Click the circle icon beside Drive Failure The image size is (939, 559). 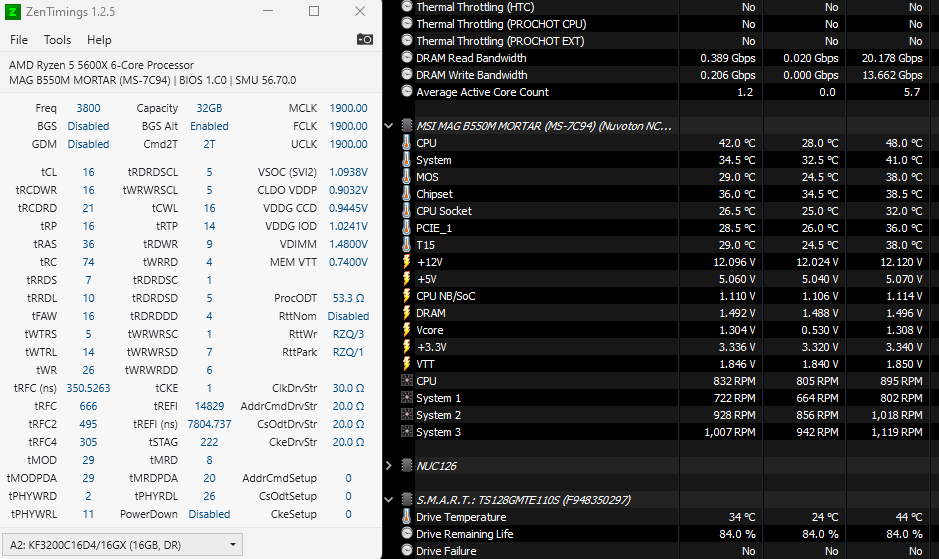407,550
